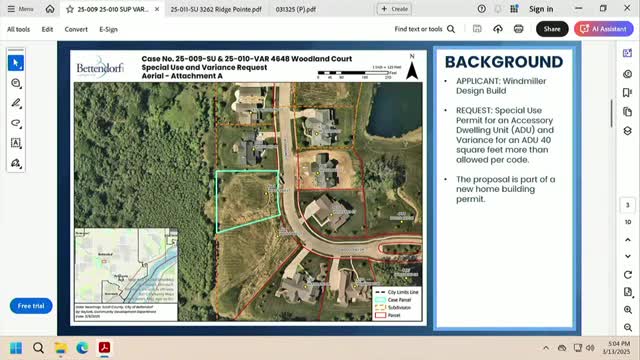Open the Help question mark icon
The image size is (640, 360).
[x=482, y=9]
